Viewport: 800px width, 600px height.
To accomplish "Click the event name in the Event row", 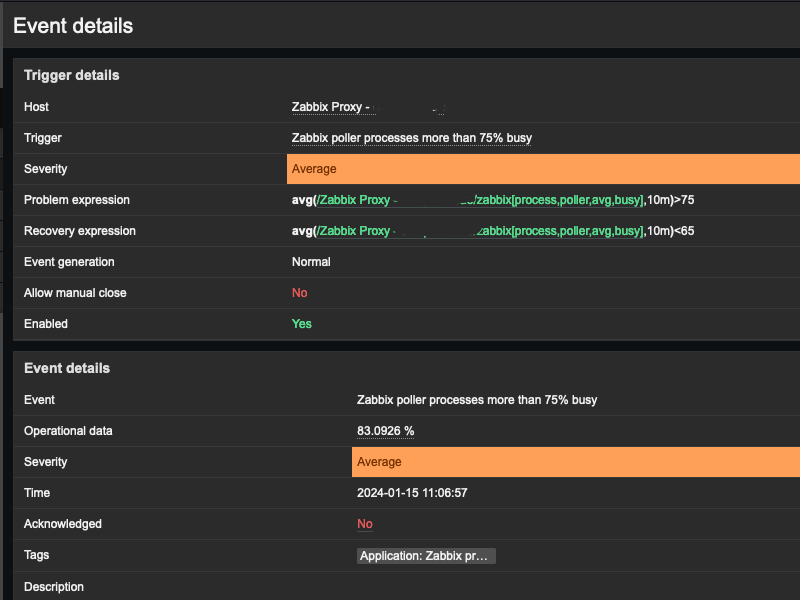I will click(477, 400).
